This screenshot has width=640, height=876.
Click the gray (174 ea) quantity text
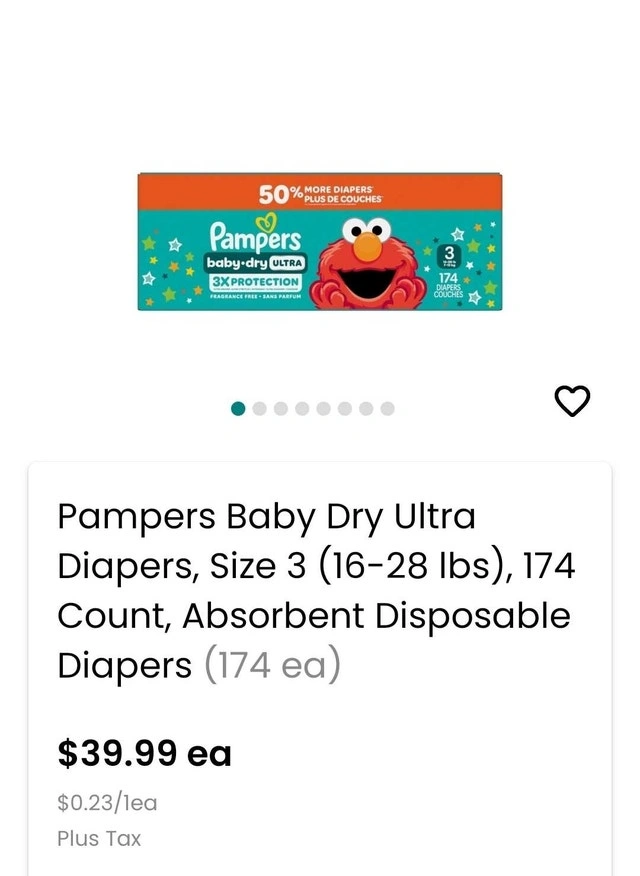pos(272,665)
